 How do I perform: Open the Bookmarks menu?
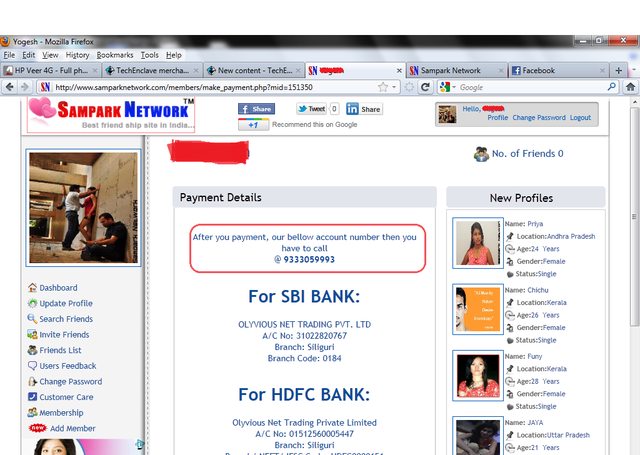coord(115,55)
